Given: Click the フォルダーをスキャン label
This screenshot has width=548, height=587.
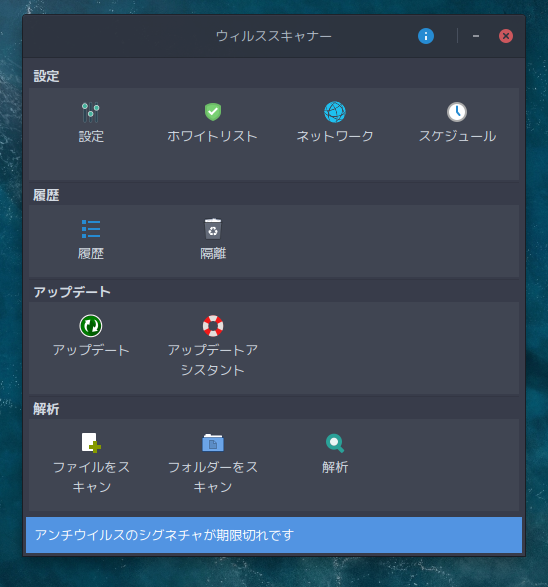Looking at the screenshot, I should (213, 477).
